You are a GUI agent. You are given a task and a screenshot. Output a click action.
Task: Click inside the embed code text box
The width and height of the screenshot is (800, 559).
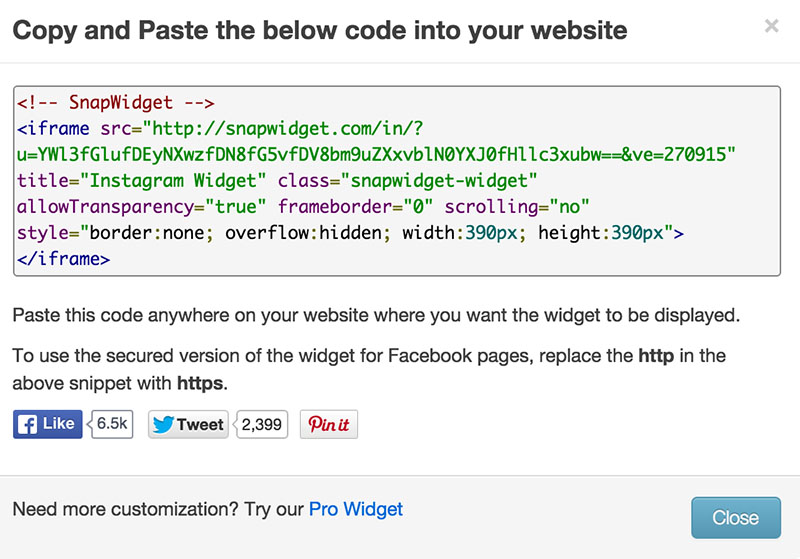(x=397, y=181)
